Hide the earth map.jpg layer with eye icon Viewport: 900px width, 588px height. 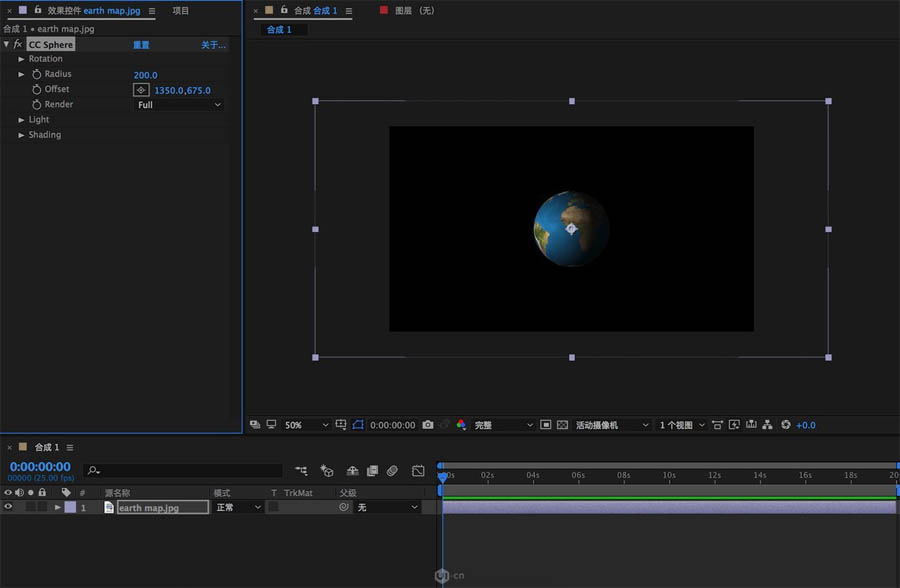tap(8, 508)
